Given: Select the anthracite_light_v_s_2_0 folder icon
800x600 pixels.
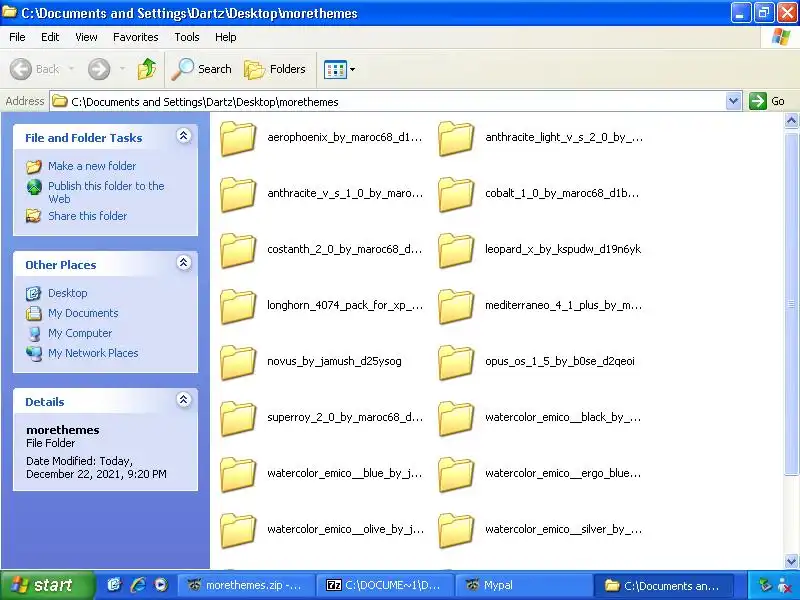Looking at the screenshot, I should click(456, 138).
